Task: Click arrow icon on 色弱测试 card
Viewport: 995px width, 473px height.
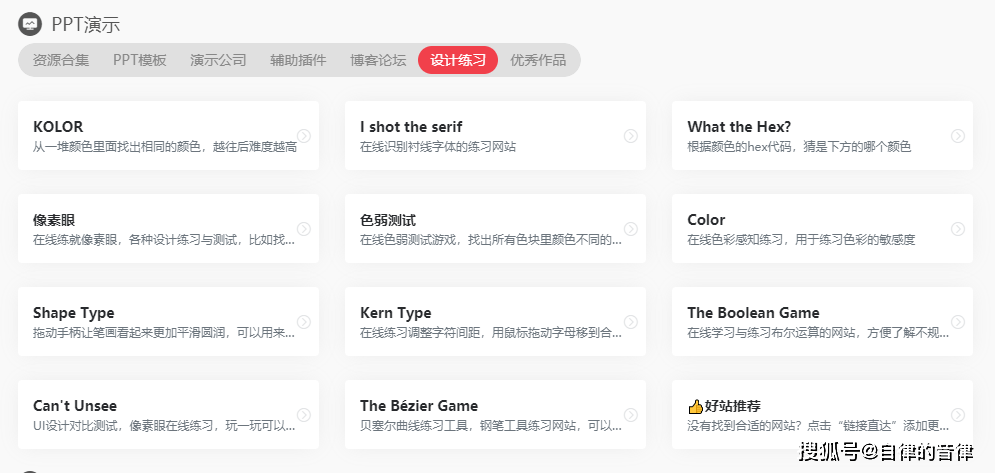Action: coord(631,229)
